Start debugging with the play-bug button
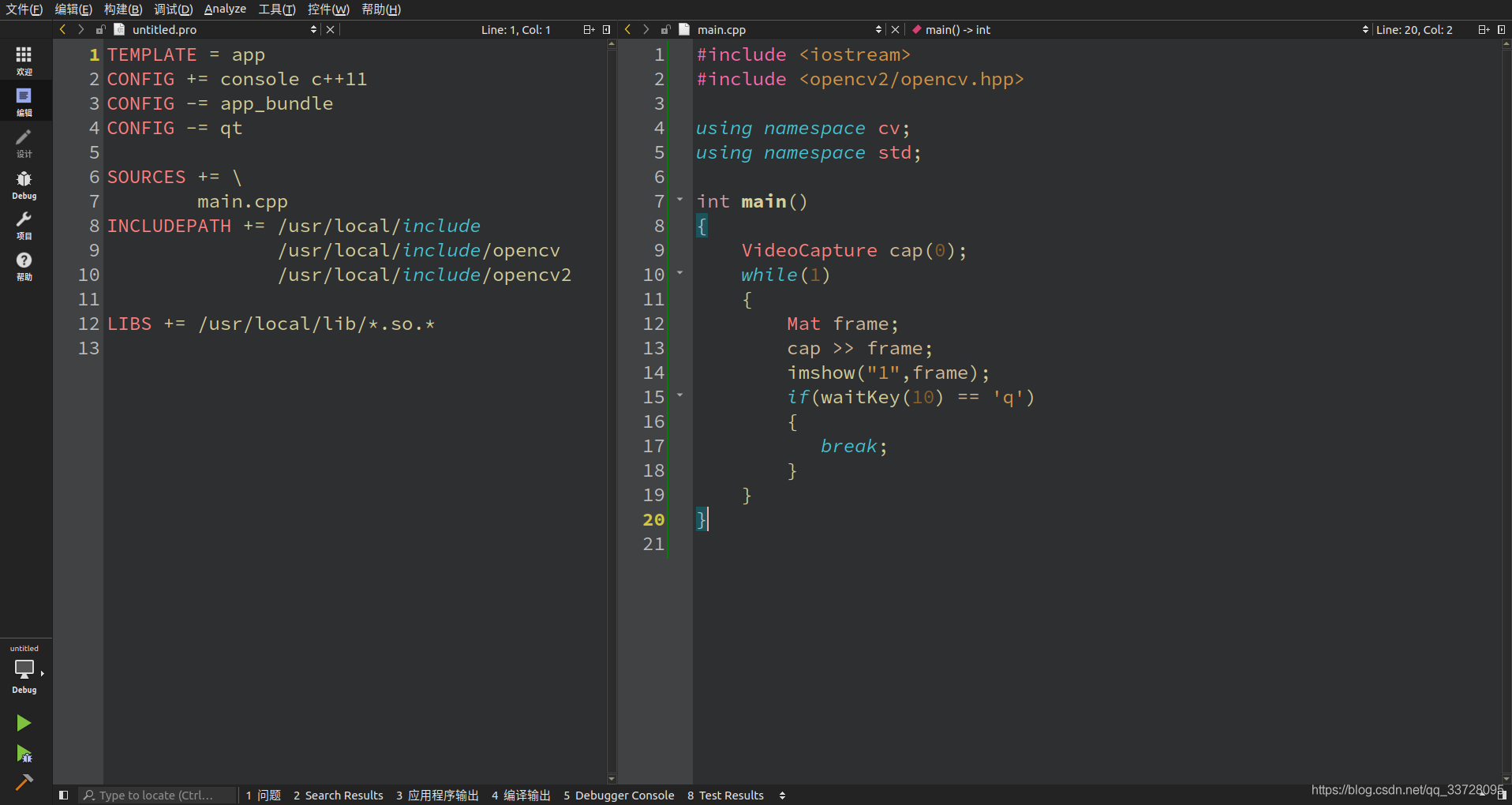This screenshot has height=805, width=1512. point(24,754)
